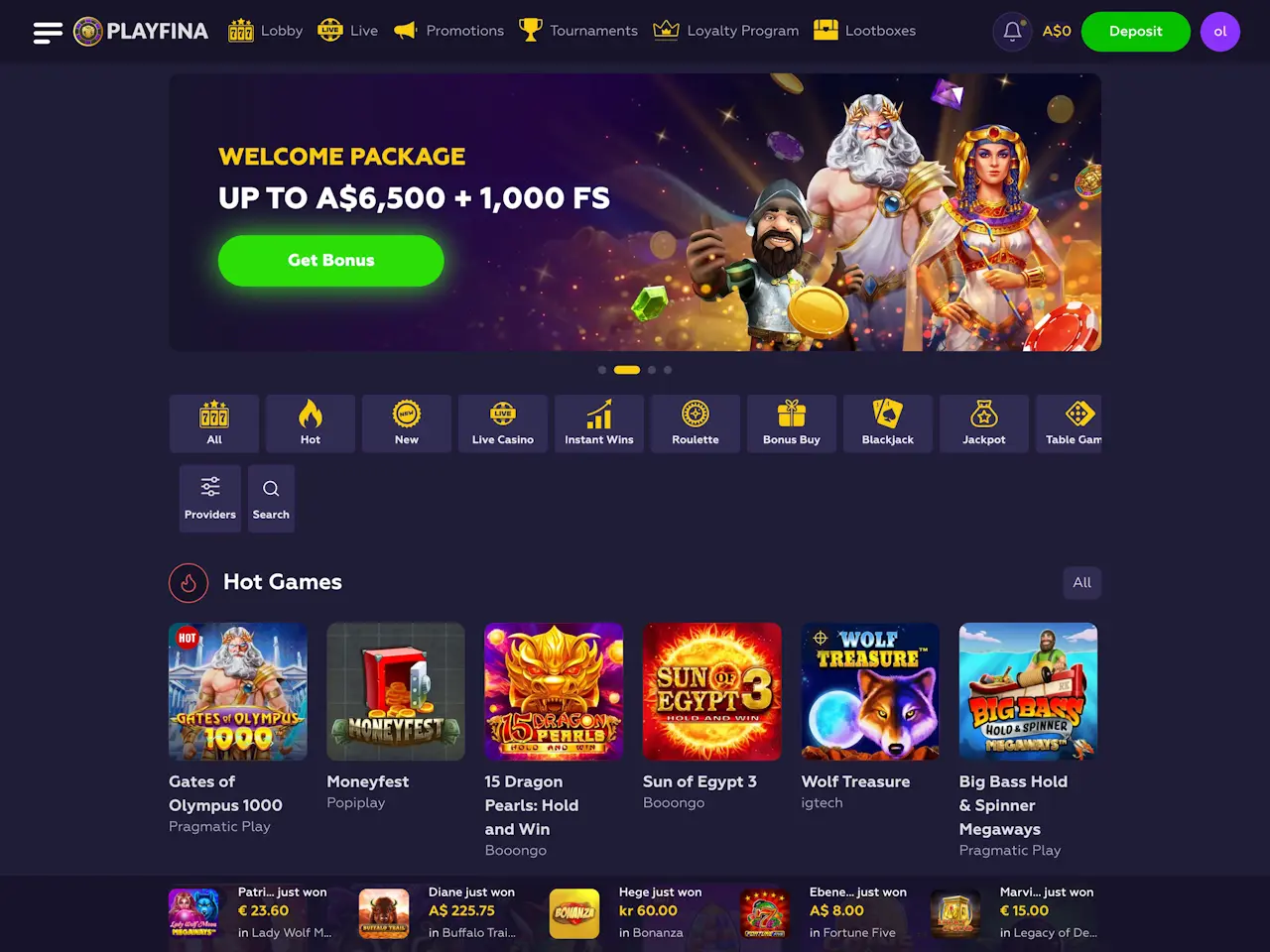Choose the Jackpot category icon
This screenshot has height=952, width=1270.
[984, 423]
